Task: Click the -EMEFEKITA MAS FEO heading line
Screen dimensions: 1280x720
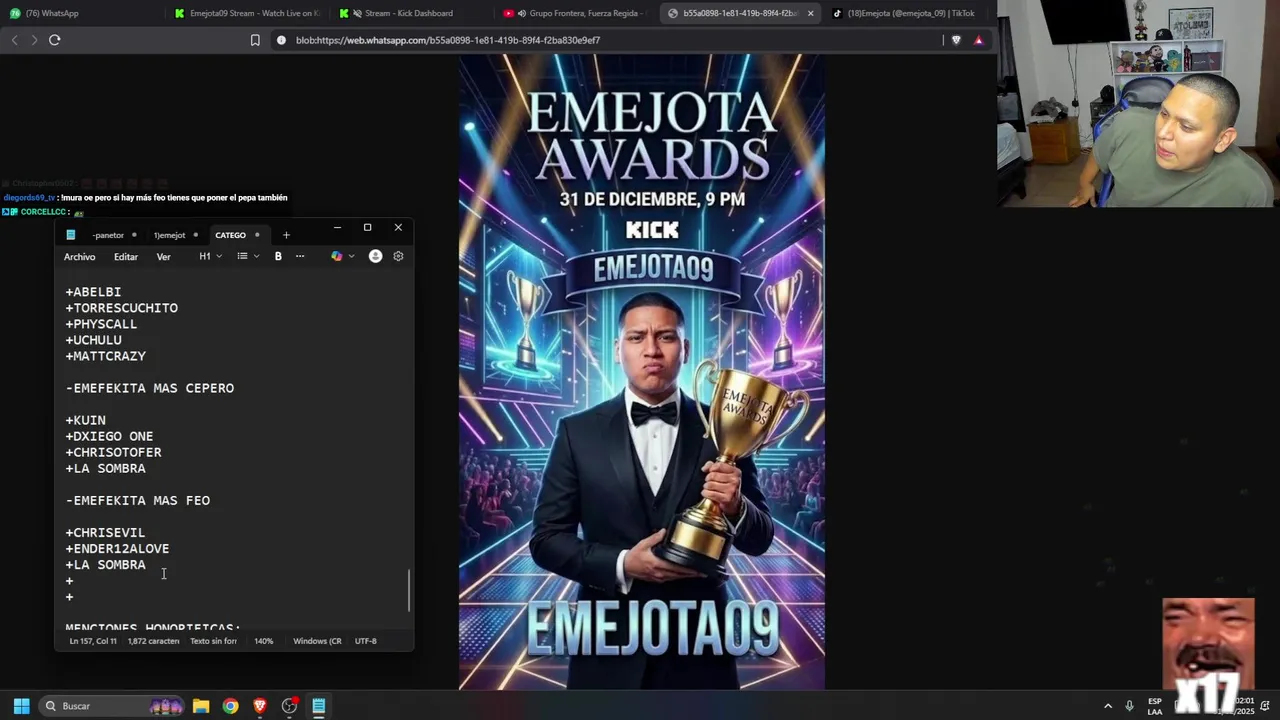Action: click(138, 500)
